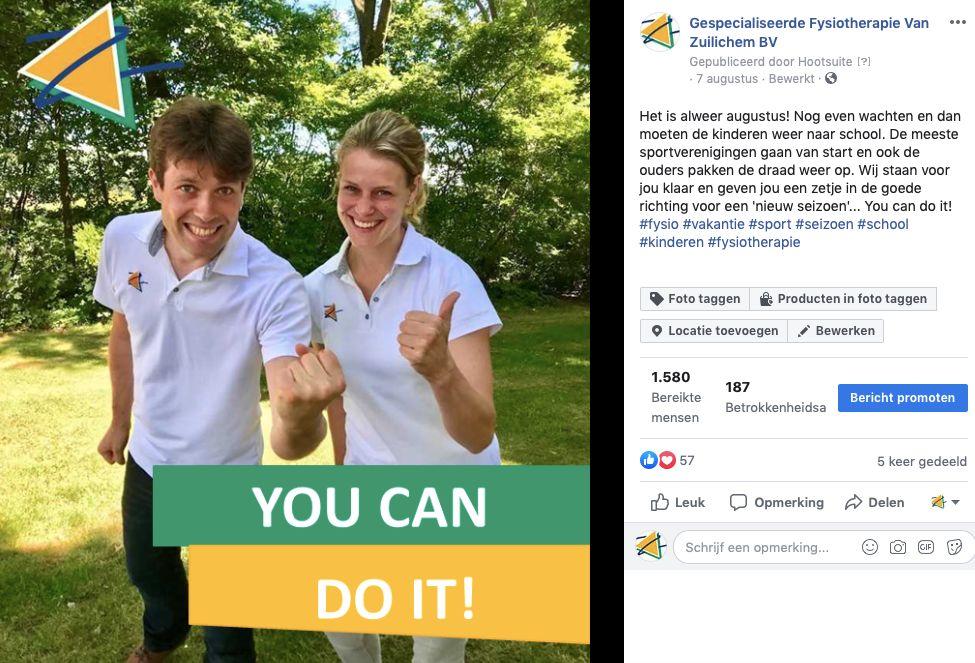Open the page profile picture at top
This screenshot has height=663, width=975.
659,32
